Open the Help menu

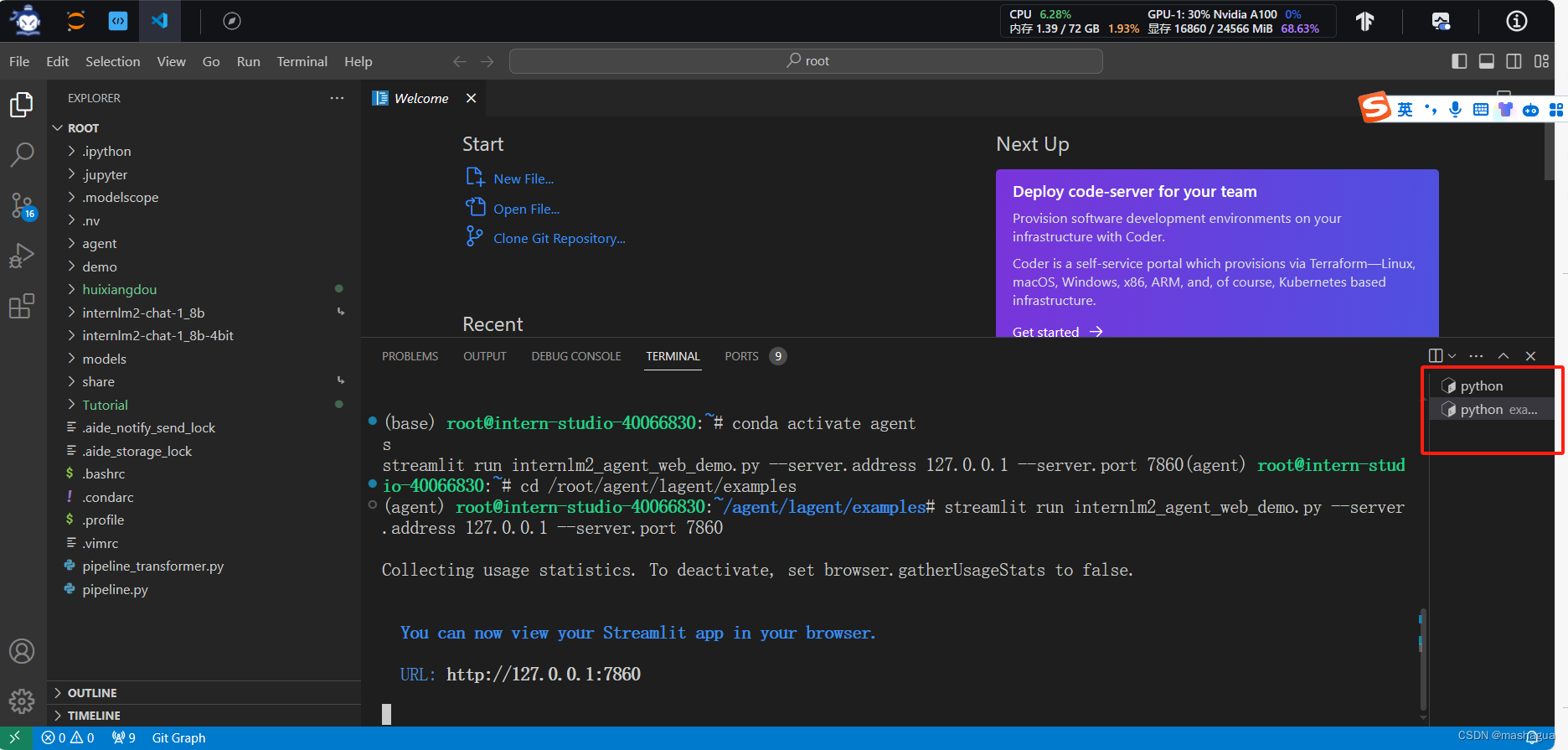pos(358,61)
